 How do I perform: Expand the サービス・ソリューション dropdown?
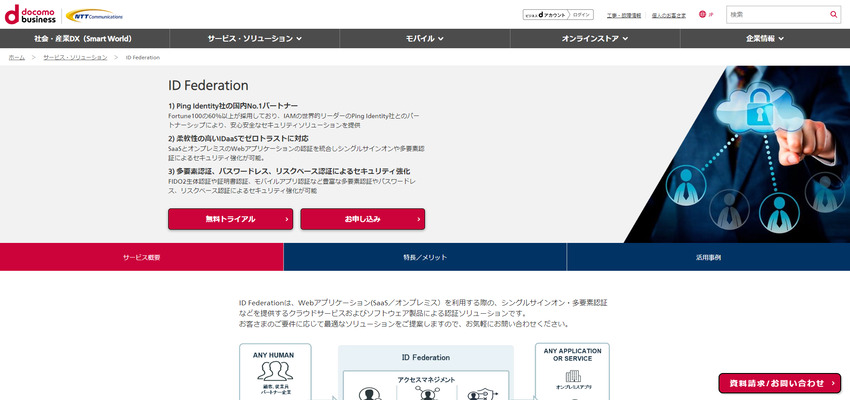tap(255, 38)
